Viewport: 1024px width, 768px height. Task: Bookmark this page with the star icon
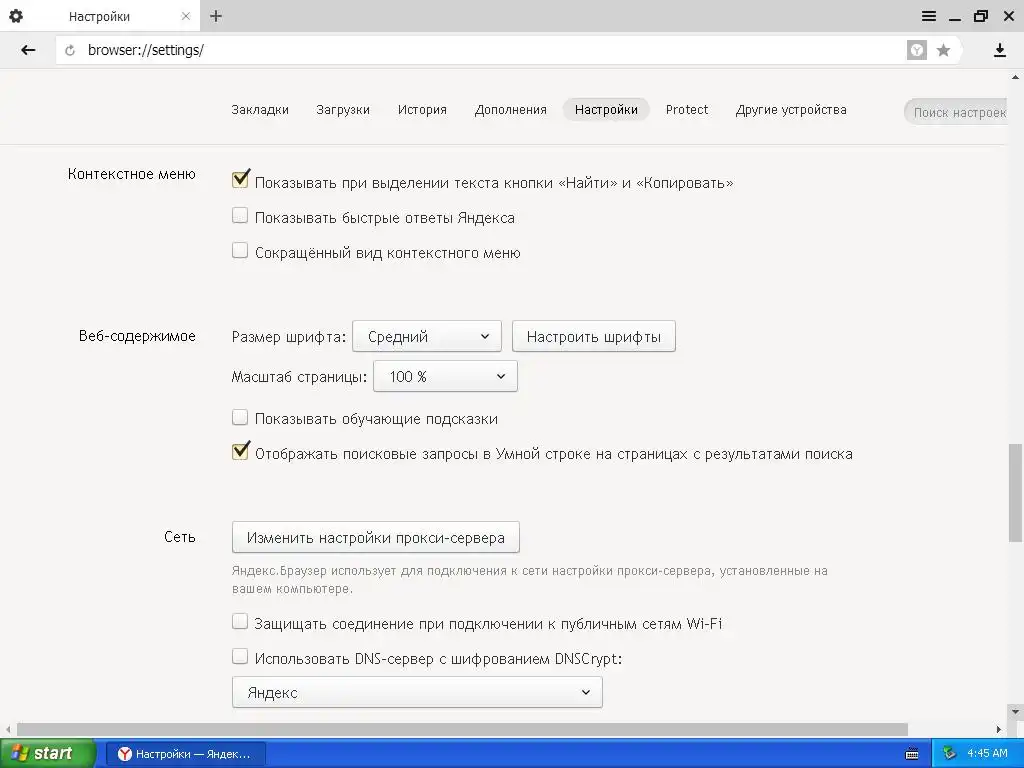click(943, 50)
